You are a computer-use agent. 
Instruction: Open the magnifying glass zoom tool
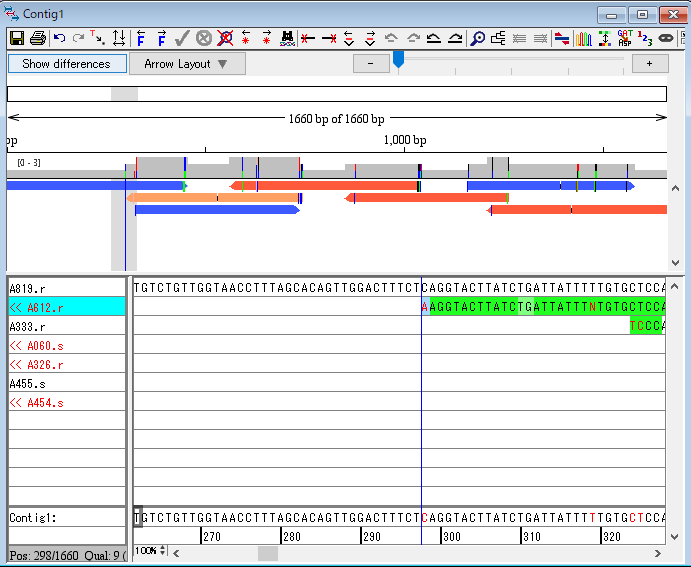point(478,38)
